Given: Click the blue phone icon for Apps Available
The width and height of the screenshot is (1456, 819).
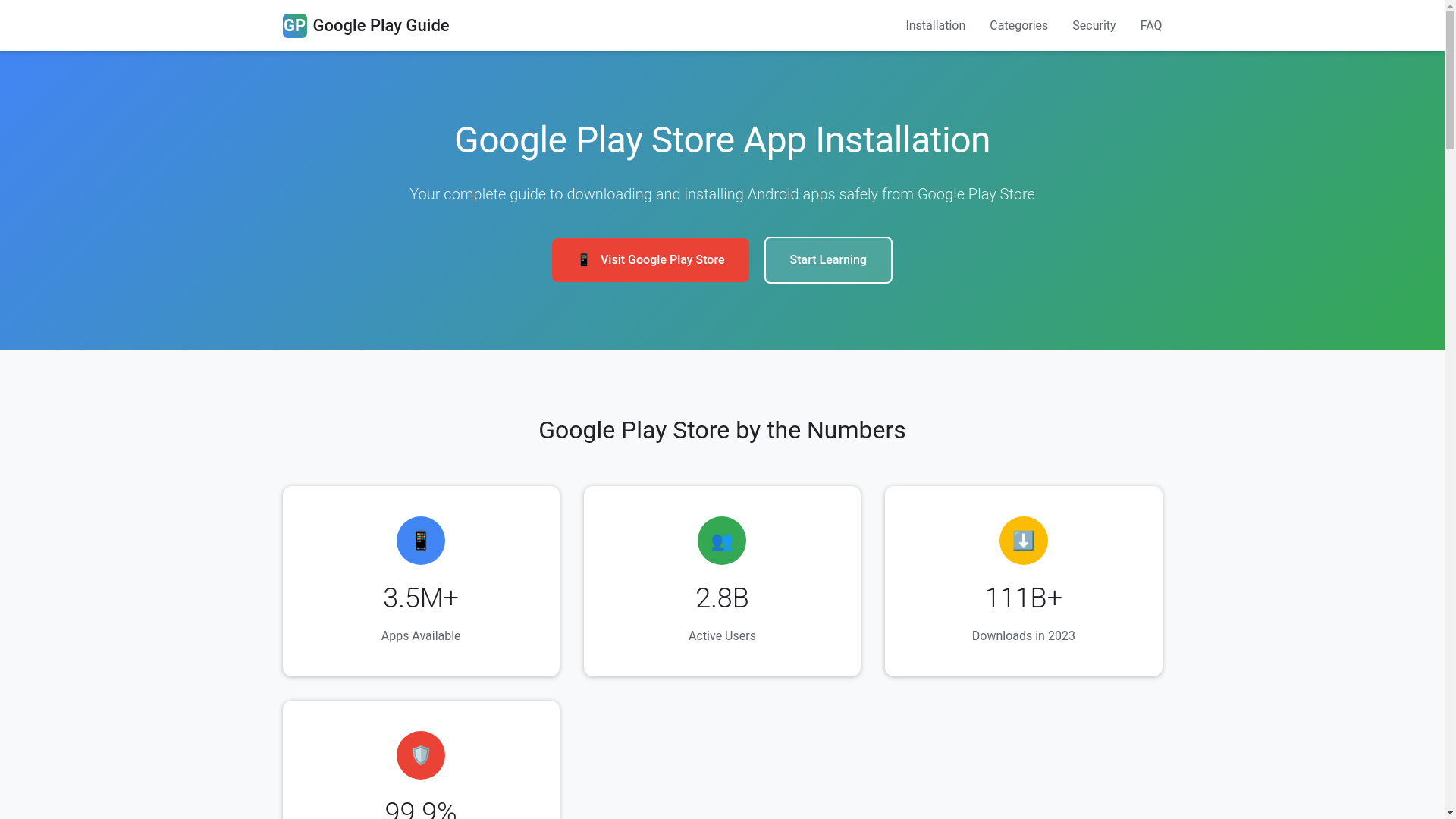Looking at the screenshot, I should (x=421, y=541).
